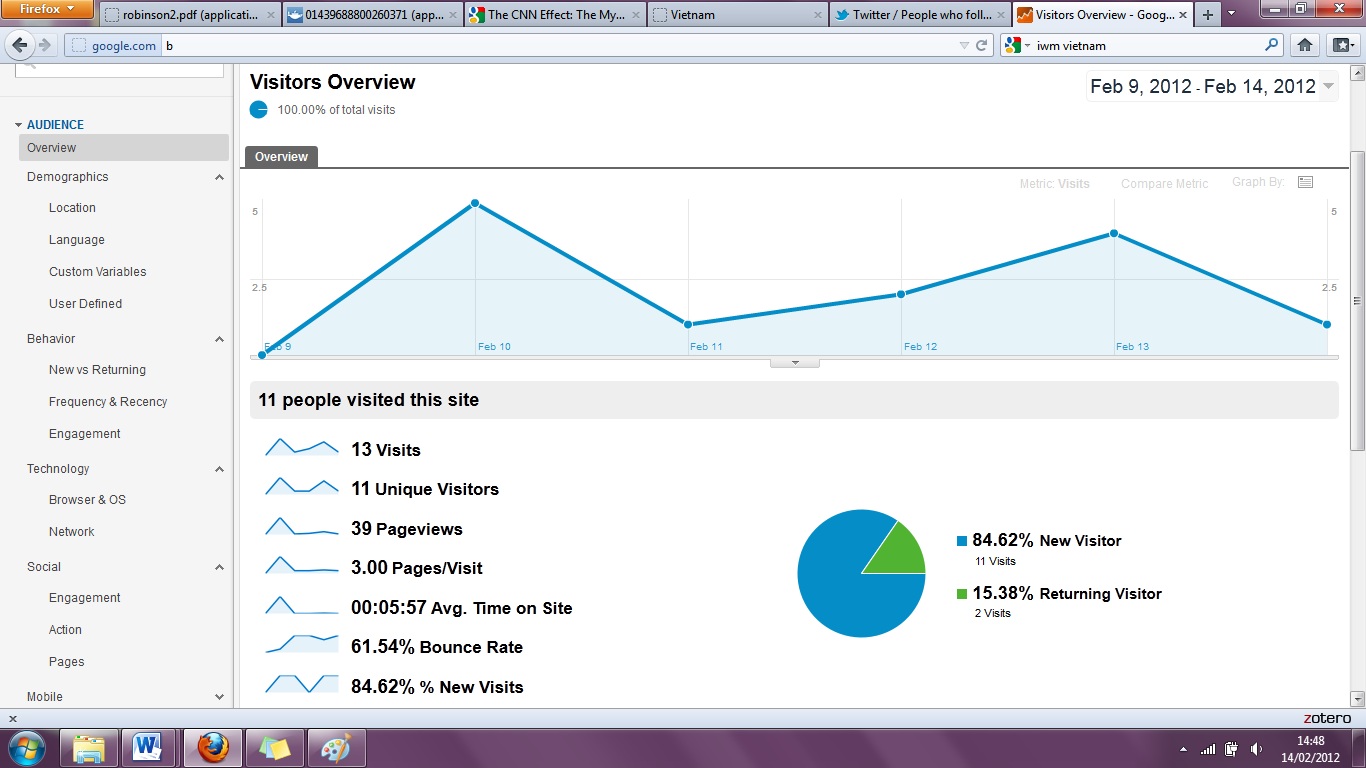
Task: Click the Firefox back arrow button
Action: click(20, 45)
